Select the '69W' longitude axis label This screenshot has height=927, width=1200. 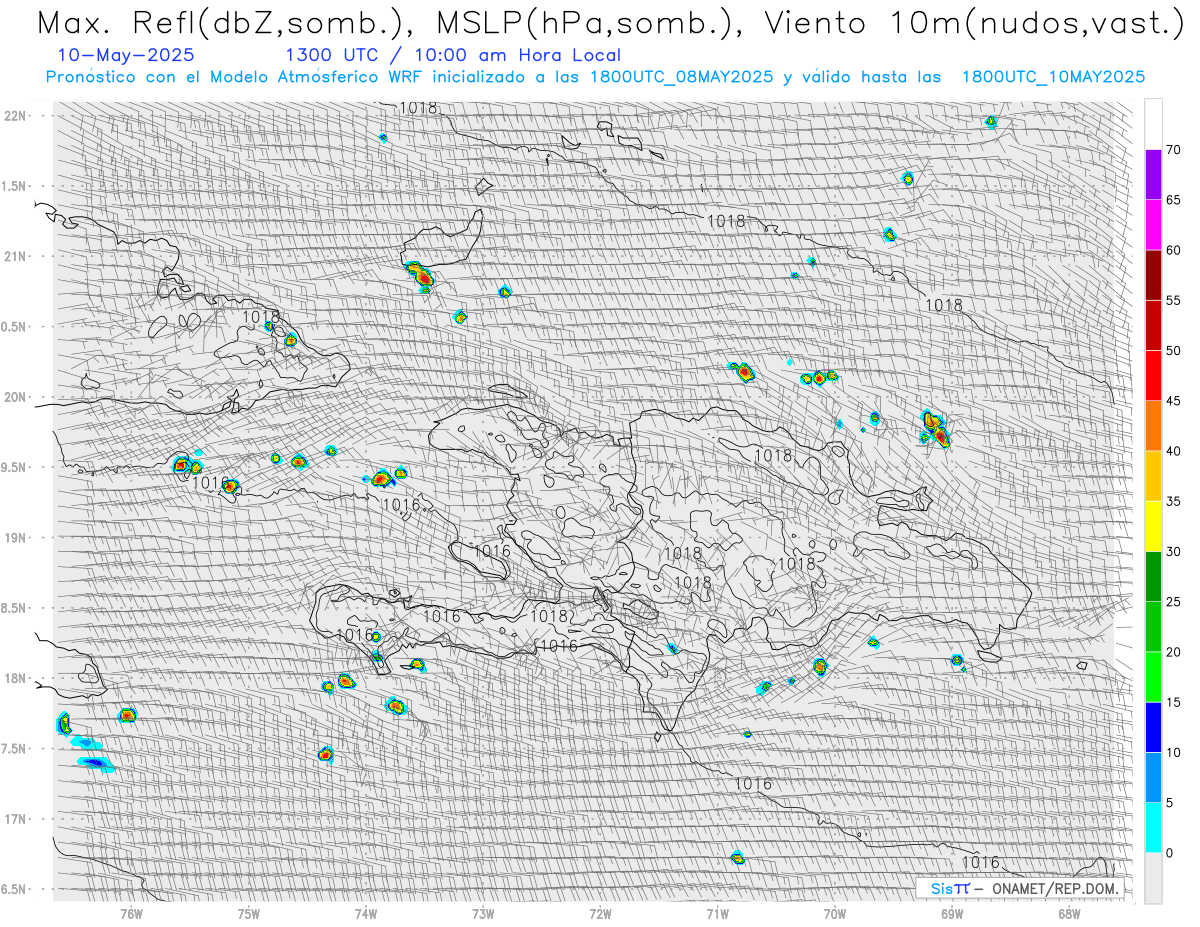click(952, 912)
